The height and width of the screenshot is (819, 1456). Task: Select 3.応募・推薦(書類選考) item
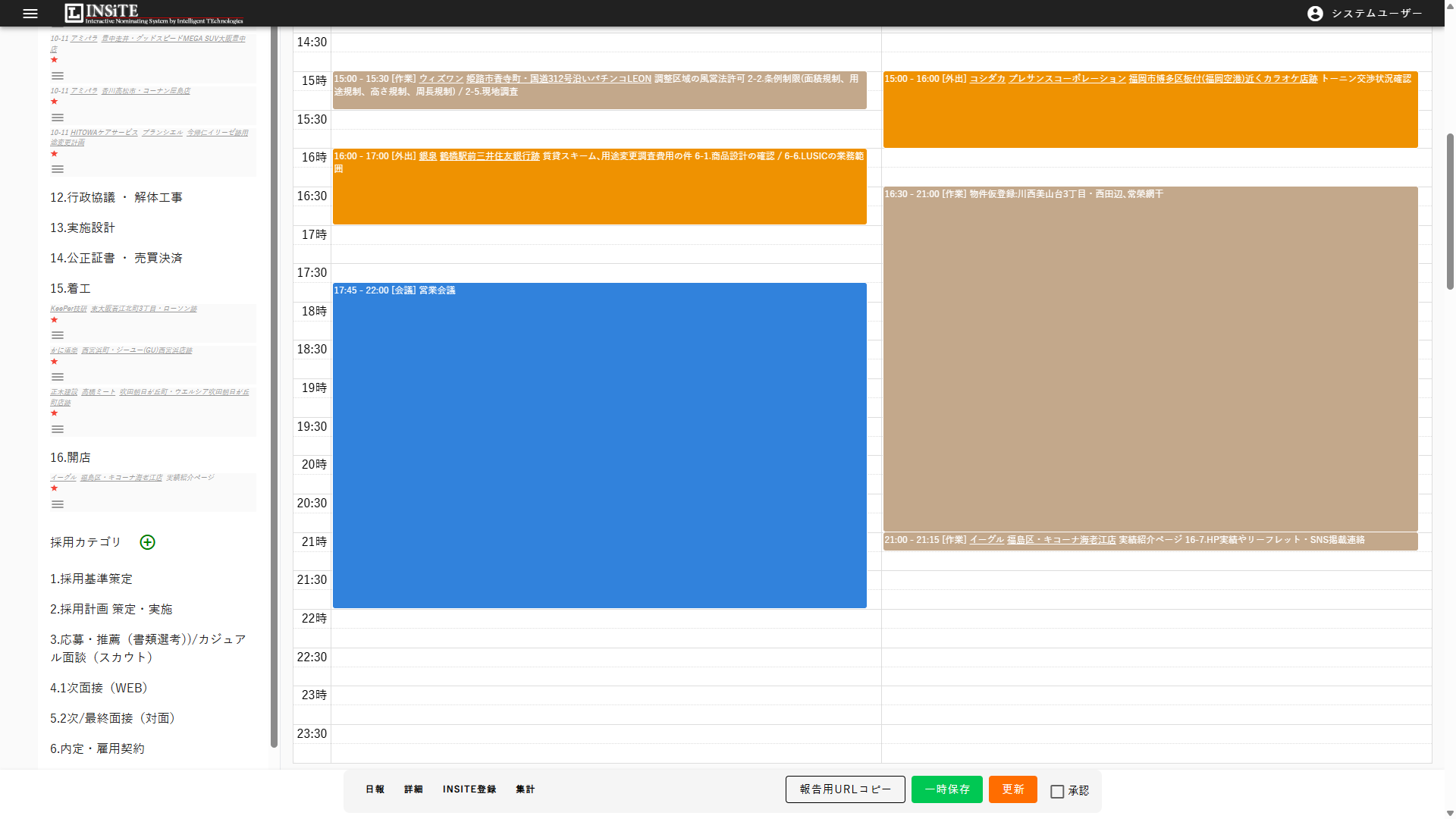[x=149, y=648]
